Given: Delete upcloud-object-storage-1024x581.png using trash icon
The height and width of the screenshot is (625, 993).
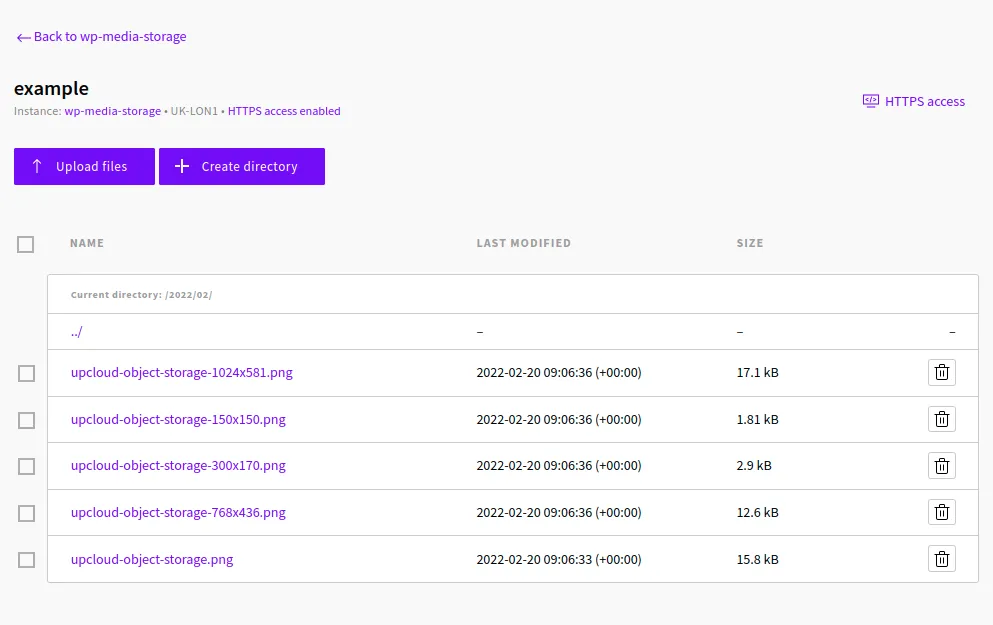Looking at the screenshot, I should (x=941, y=373).
